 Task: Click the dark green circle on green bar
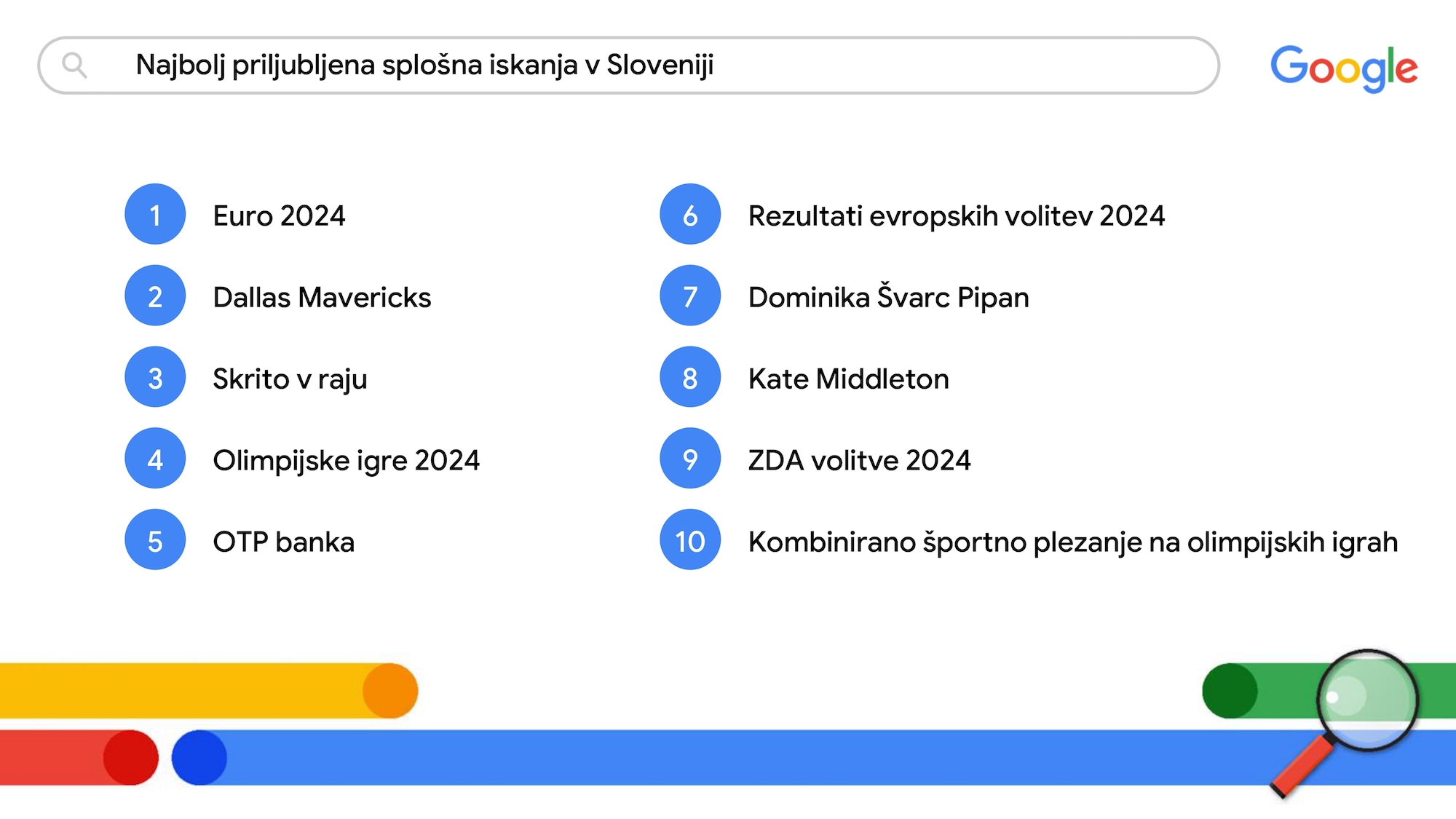pos(1230,691)
